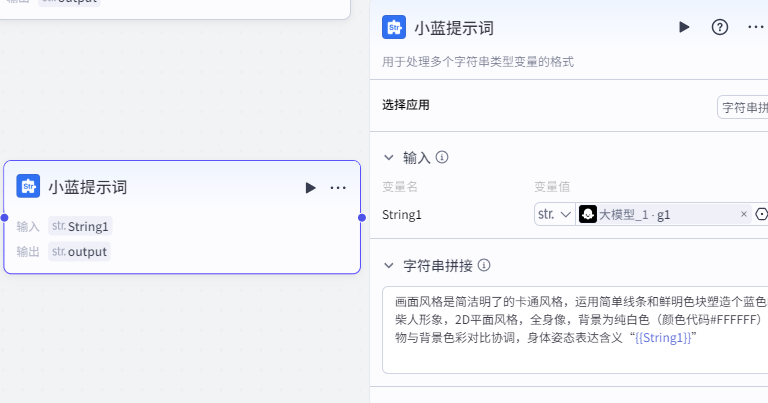Show the info tooltip next to 输入
The image size is (768, 403).
pyautogui.click(x=442, y=157)
